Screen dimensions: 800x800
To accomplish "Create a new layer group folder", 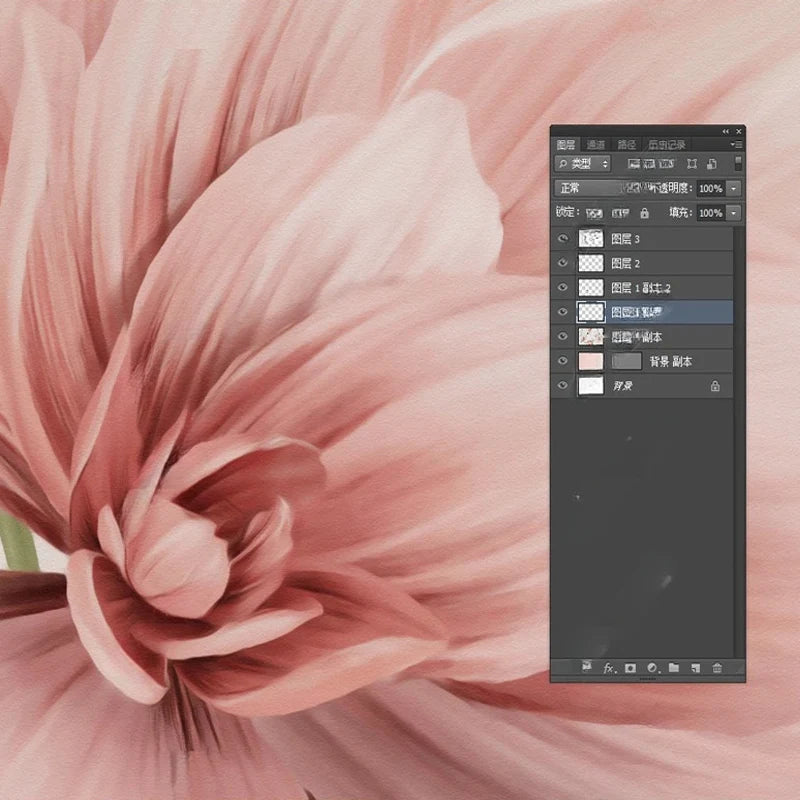I will [x=674, y=668].
